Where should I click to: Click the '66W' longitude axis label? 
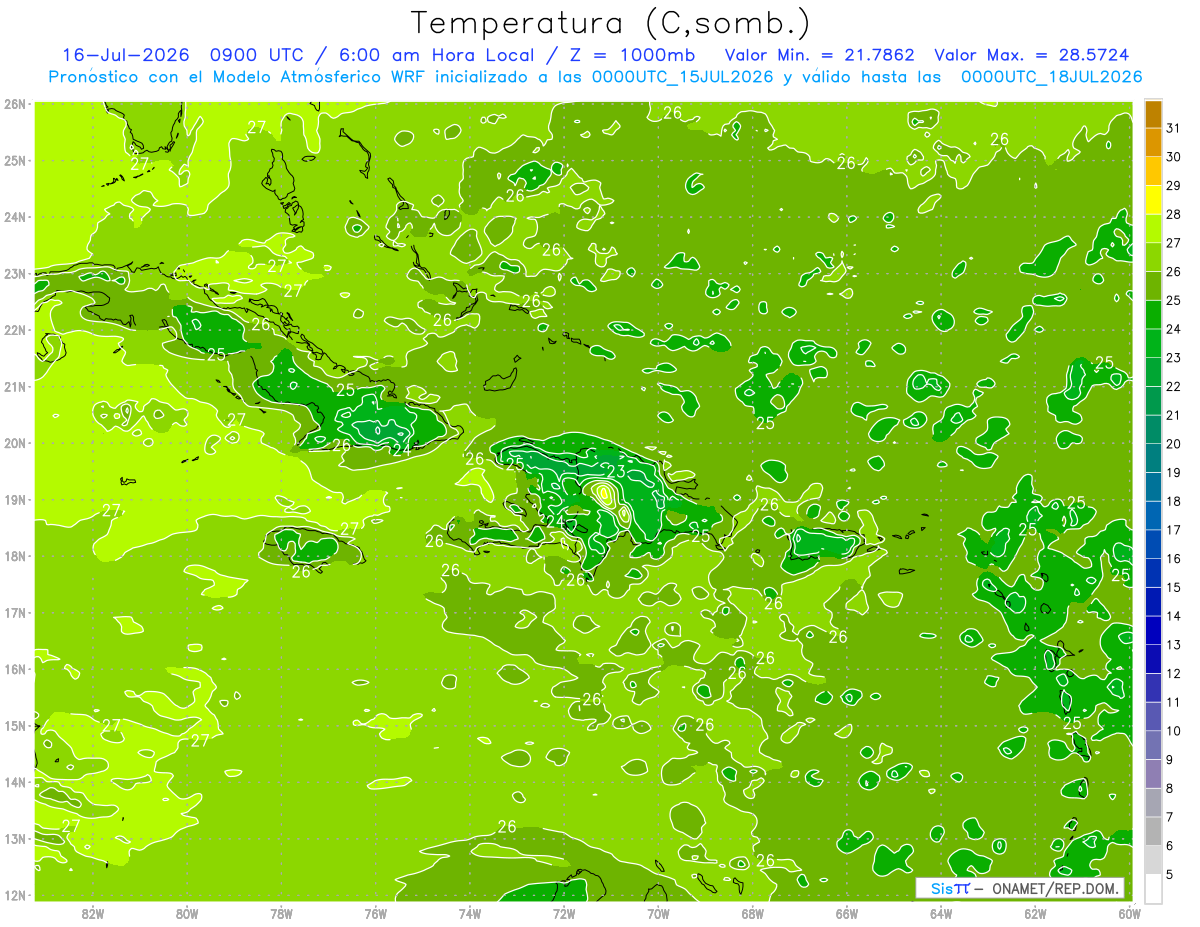(846, 912)
